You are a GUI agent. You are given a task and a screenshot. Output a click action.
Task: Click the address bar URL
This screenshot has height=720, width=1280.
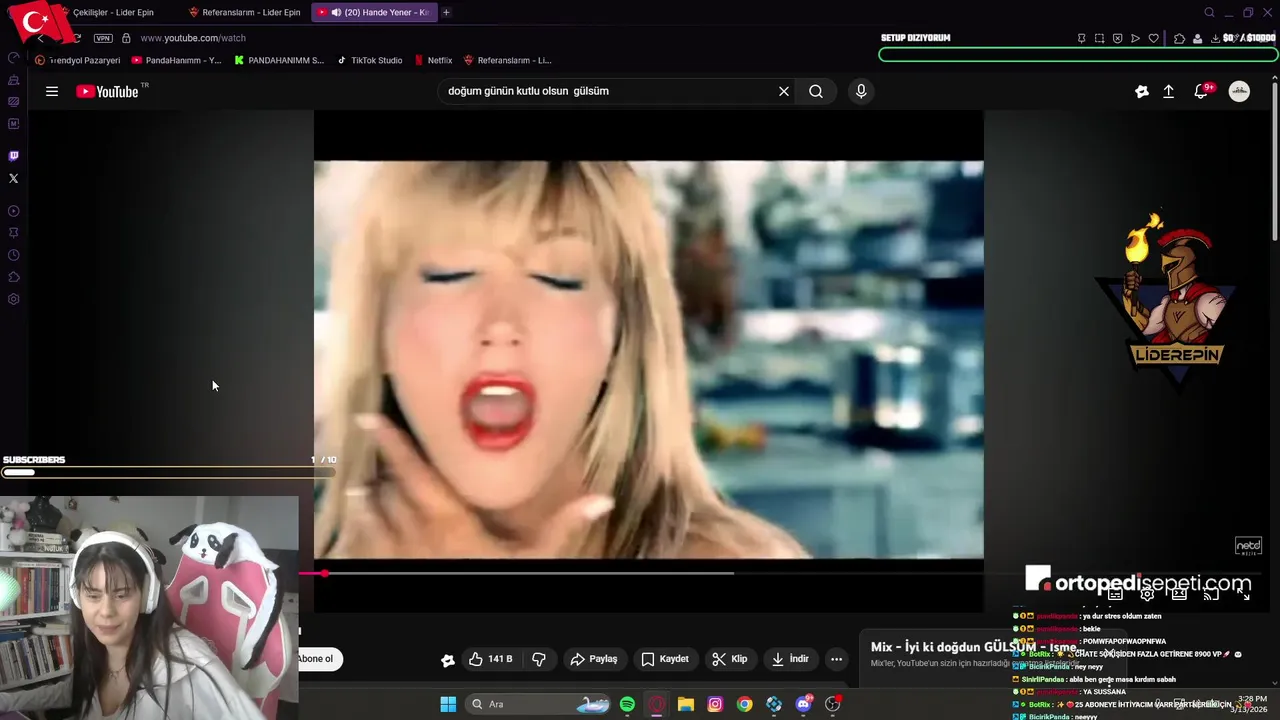point(193,38)
